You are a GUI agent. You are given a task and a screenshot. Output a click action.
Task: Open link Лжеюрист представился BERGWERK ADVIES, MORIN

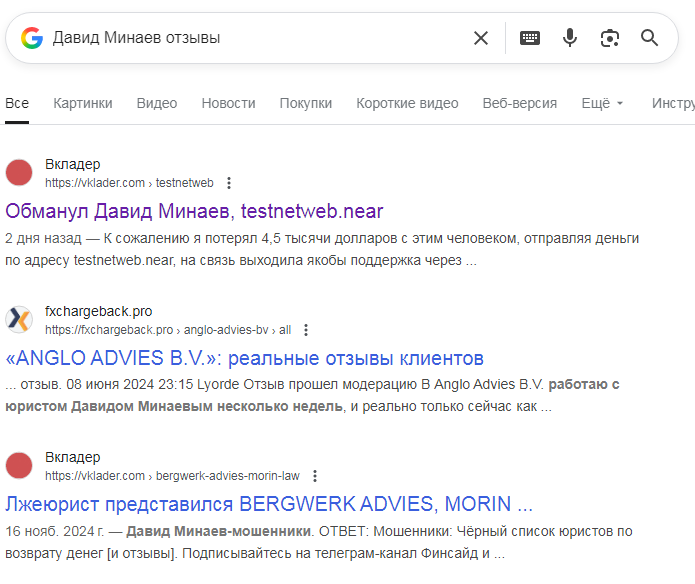pos(269,504)
